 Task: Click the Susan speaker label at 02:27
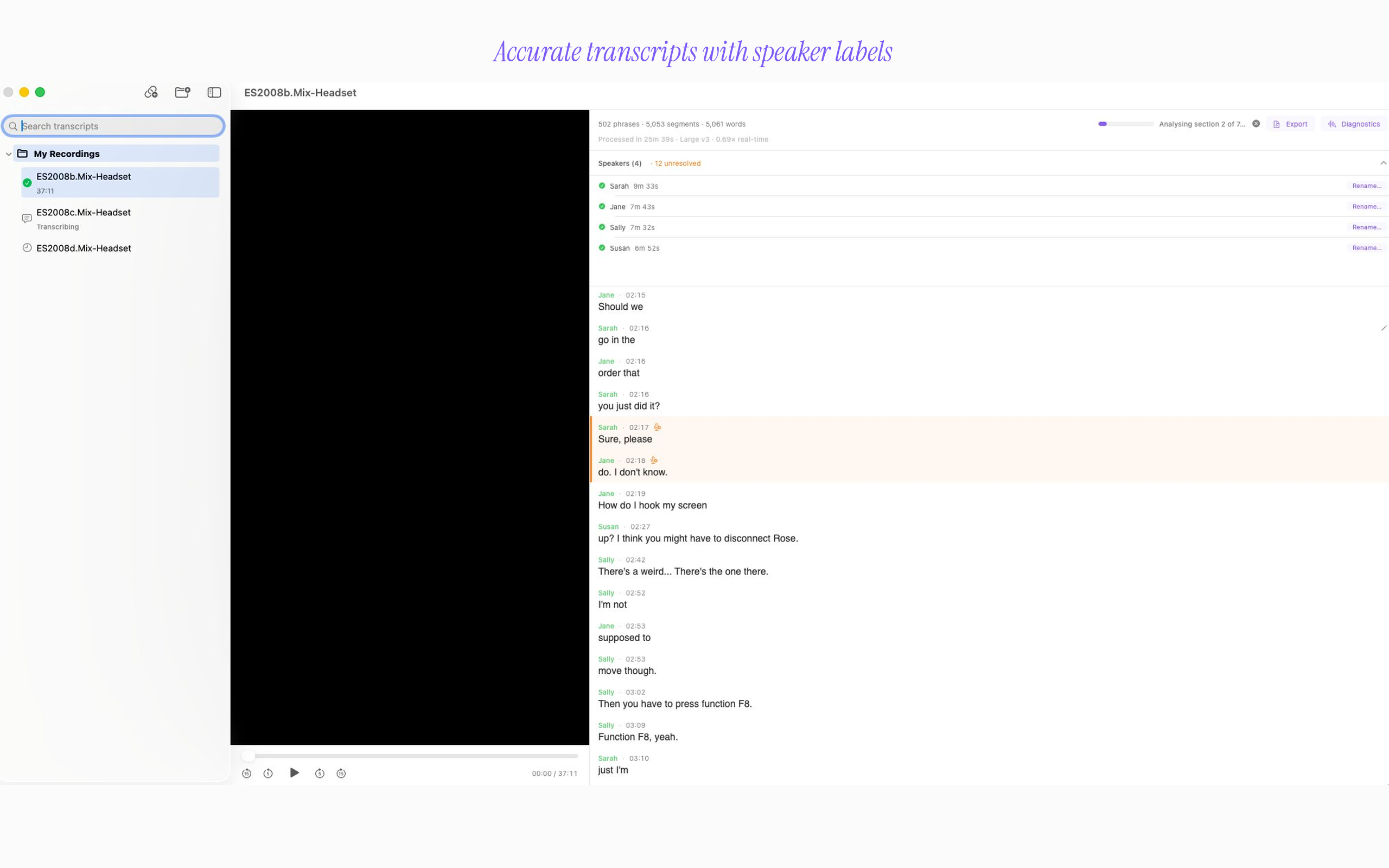pyautogui.click(x=608, y=526)
